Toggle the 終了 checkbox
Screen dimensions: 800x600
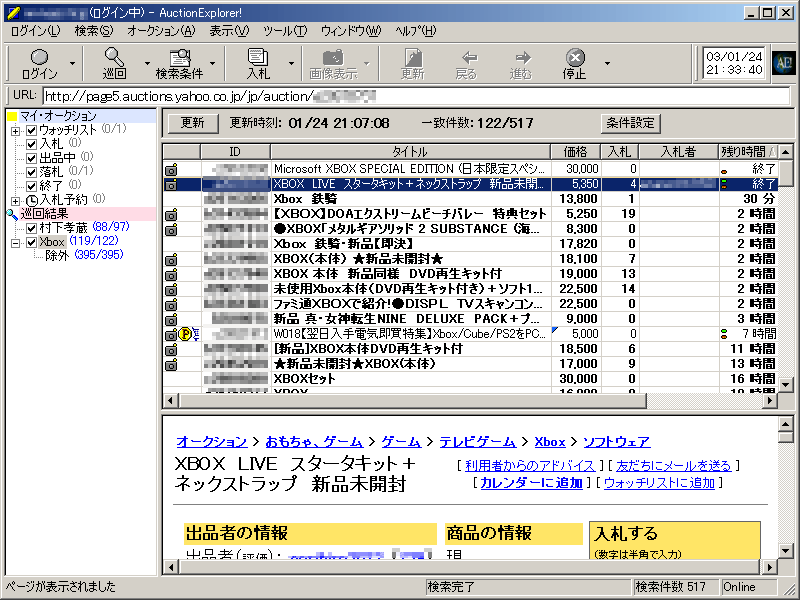coord(32,186)
